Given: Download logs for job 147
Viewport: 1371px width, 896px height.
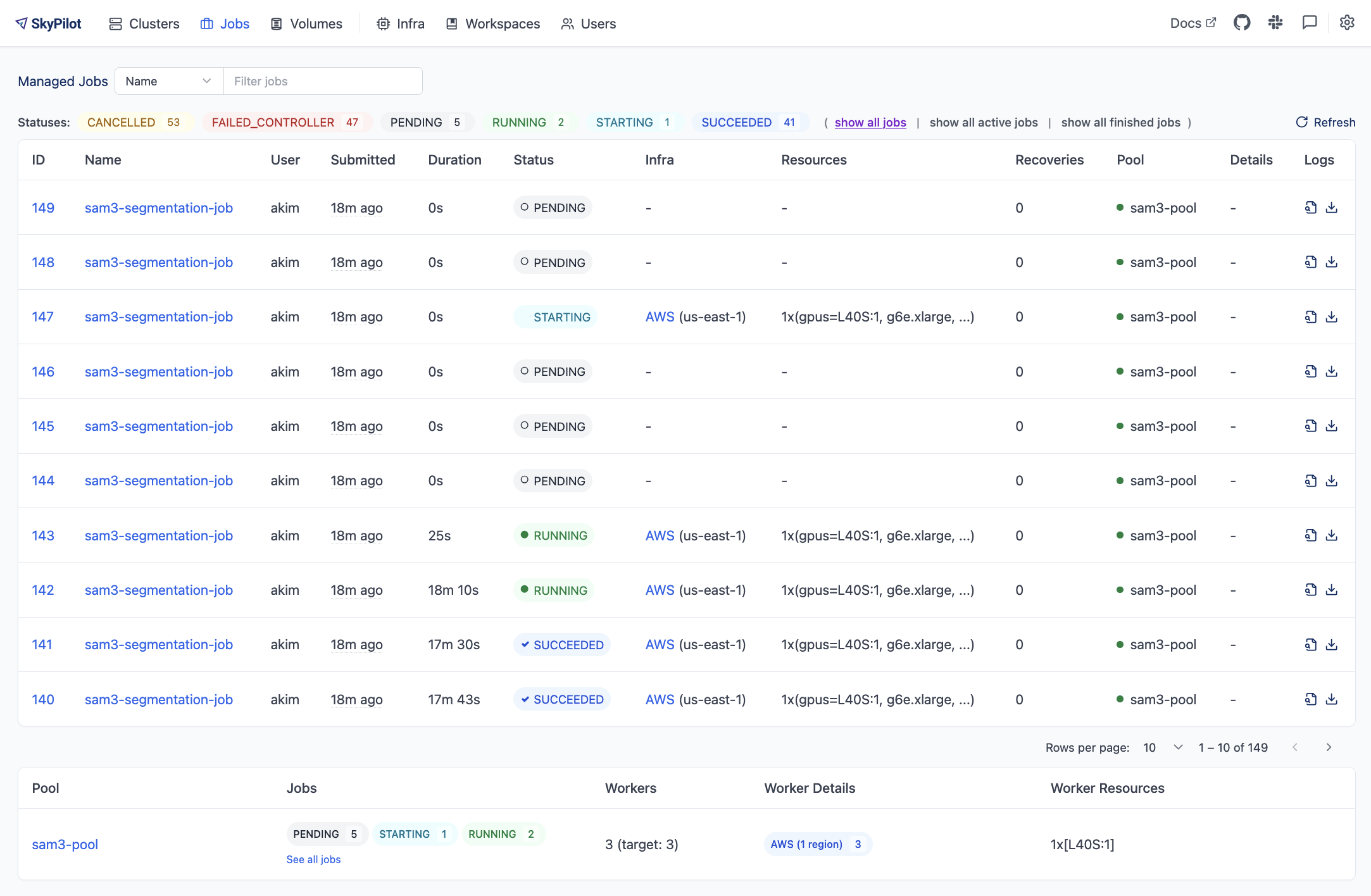Looking at the screenshot, I should coord(1332,317).
